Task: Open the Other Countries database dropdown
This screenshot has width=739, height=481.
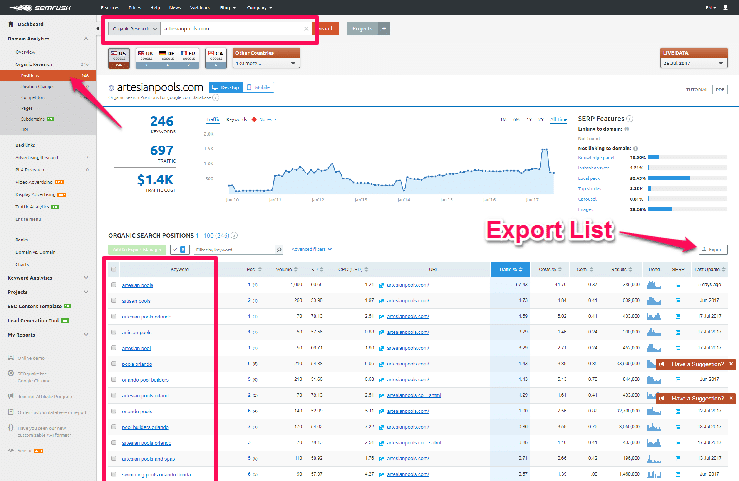Action: pyautogui.click(x=266, y=63)
